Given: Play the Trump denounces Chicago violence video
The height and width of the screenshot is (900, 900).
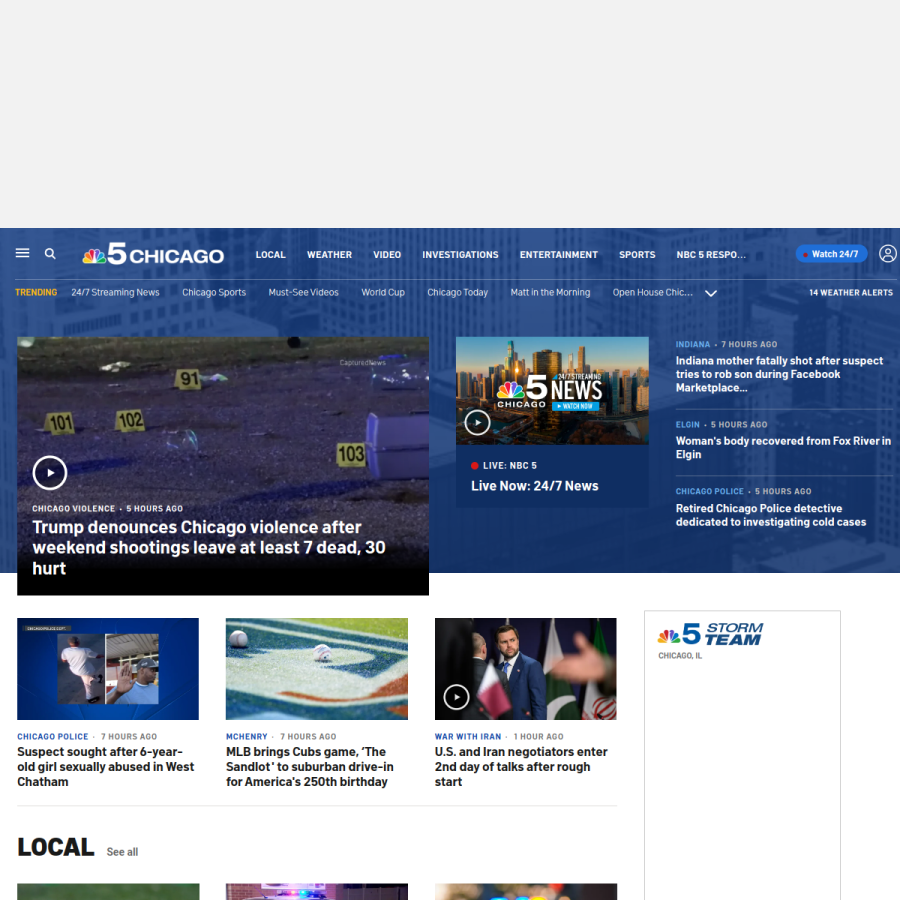Looking at the screenshot, I should [x=50, y=473].
